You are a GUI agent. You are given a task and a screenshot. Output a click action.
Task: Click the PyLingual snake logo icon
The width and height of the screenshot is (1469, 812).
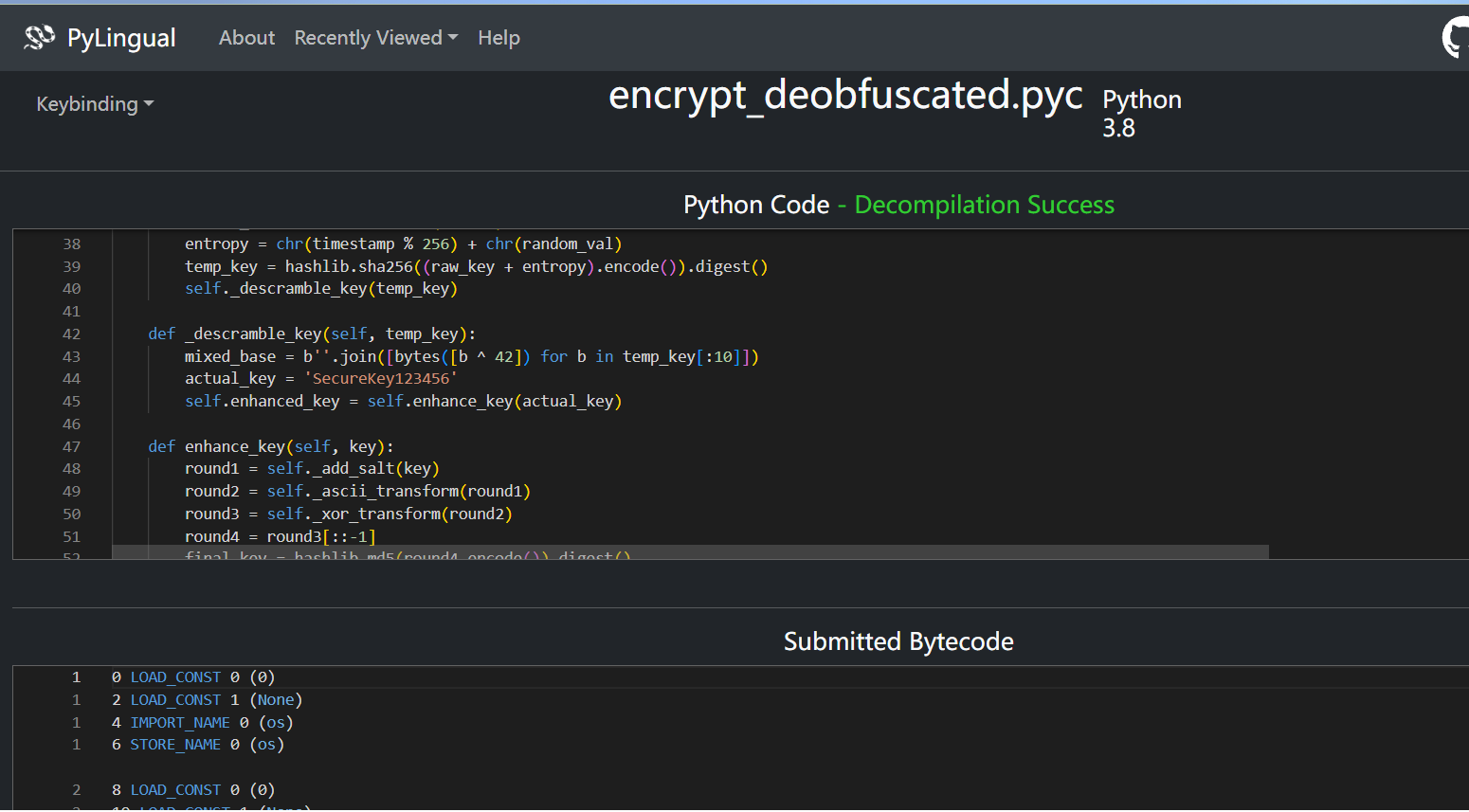click(39, 38)
